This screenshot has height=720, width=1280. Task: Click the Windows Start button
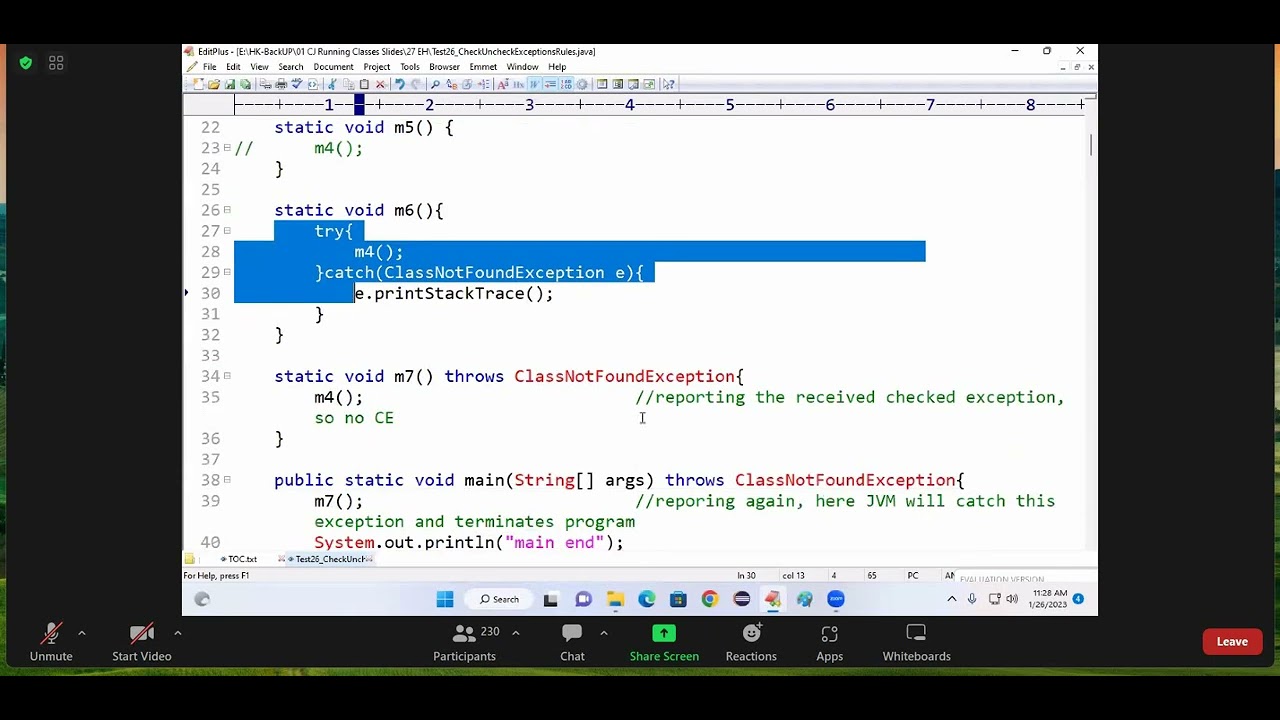[x=445, y=599]
